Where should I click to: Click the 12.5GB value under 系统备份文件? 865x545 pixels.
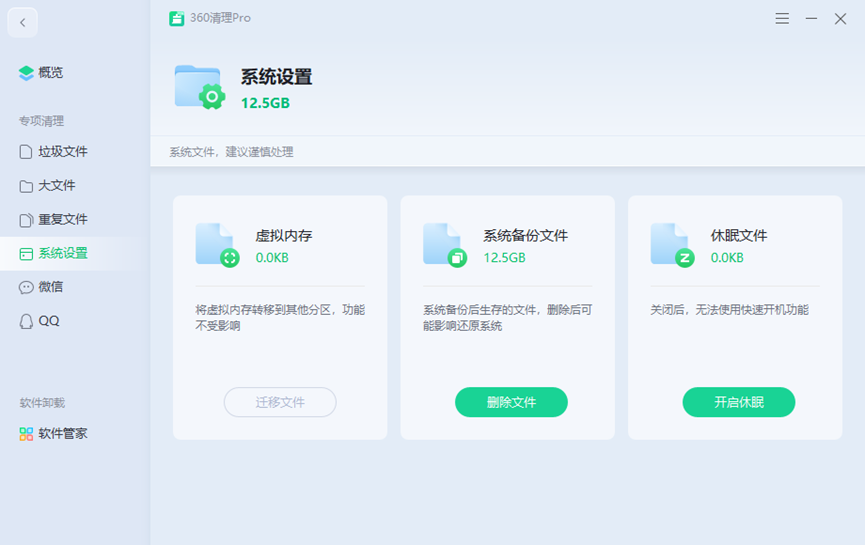504,258
